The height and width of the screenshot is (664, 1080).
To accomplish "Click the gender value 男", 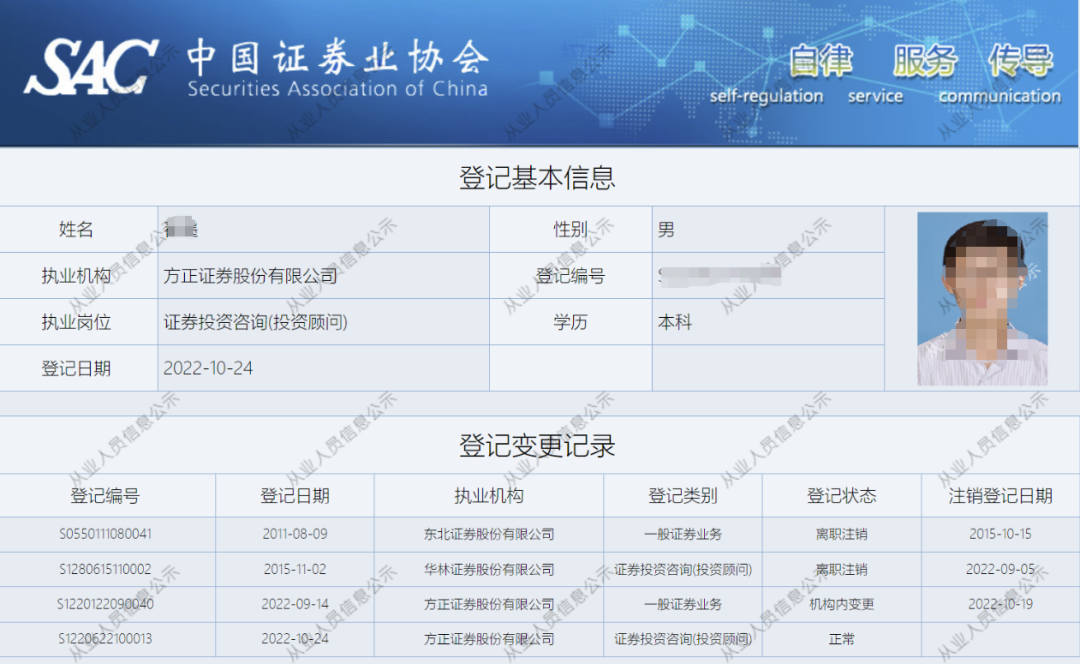I will 666,229.
